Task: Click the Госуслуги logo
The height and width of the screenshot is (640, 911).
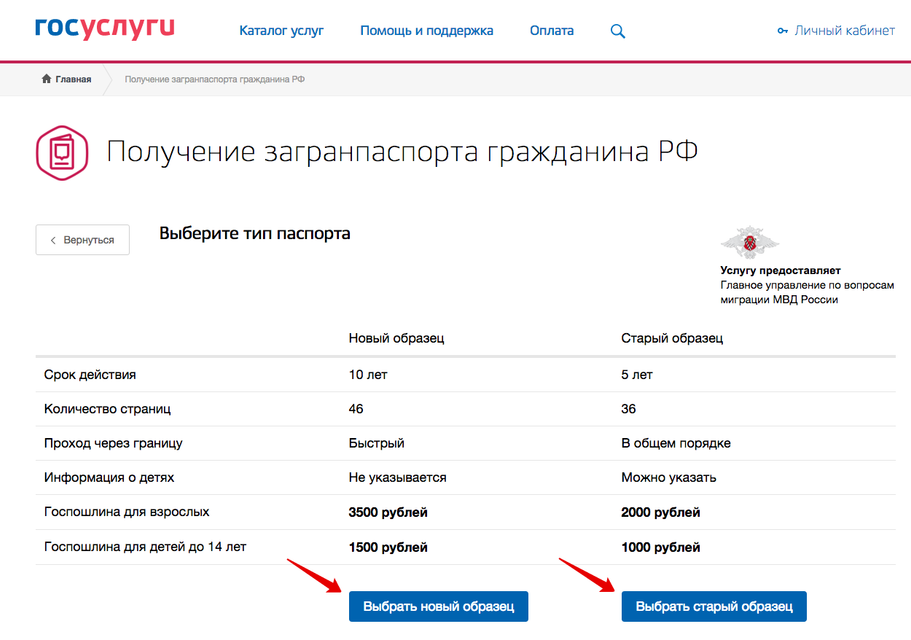Action: (x=105, y=28)
